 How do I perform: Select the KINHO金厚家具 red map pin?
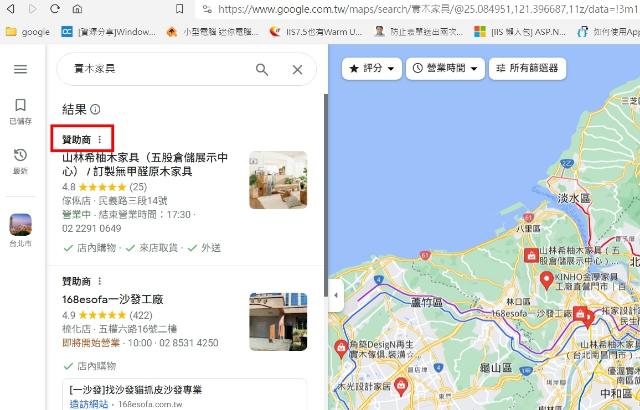[547, 280]
